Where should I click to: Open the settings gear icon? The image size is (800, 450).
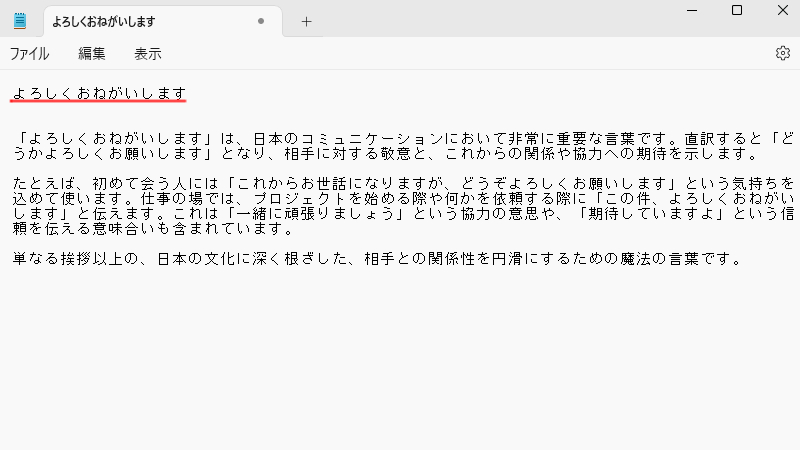[783, 53]
